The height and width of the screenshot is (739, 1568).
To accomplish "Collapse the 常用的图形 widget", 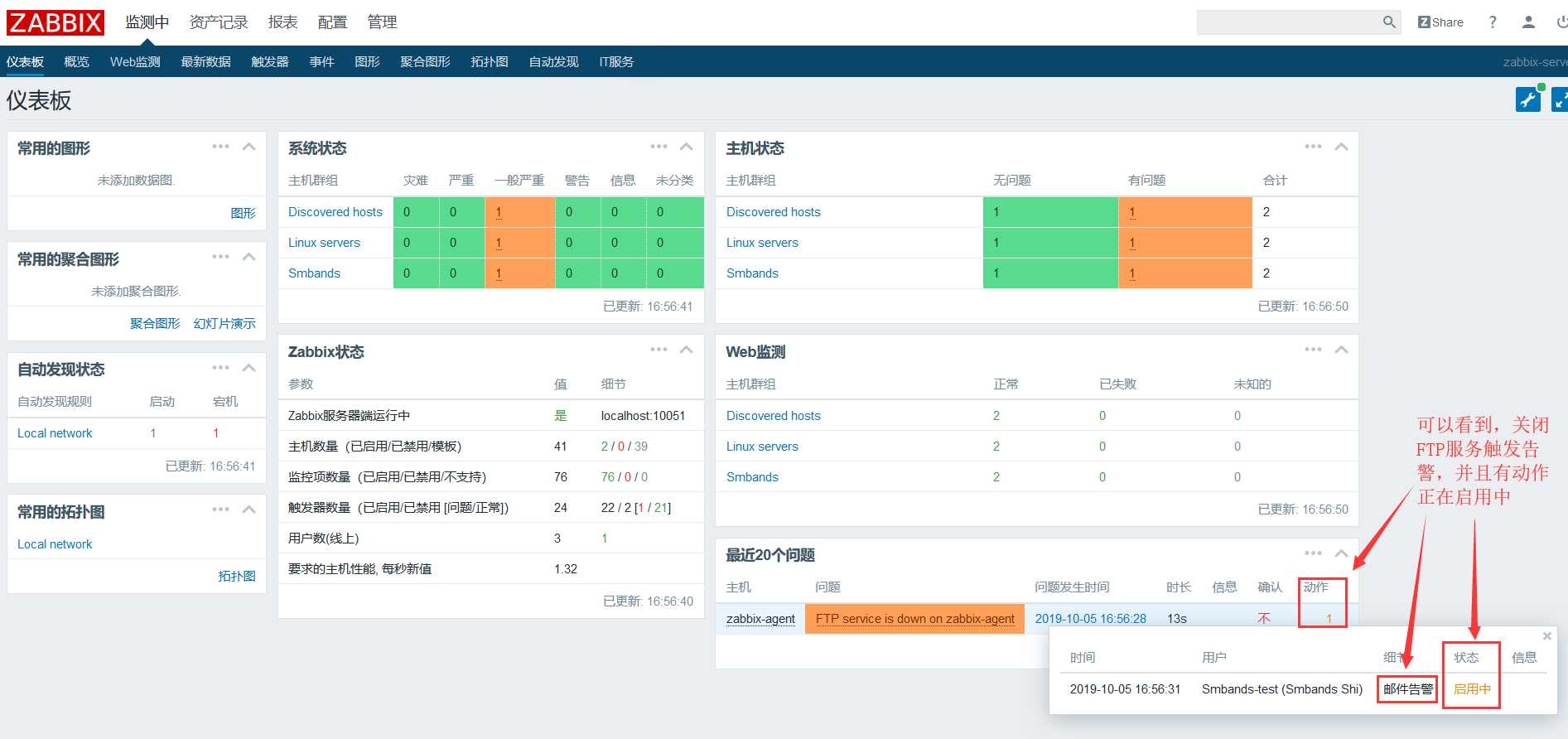I will click(x=248, y=147).
